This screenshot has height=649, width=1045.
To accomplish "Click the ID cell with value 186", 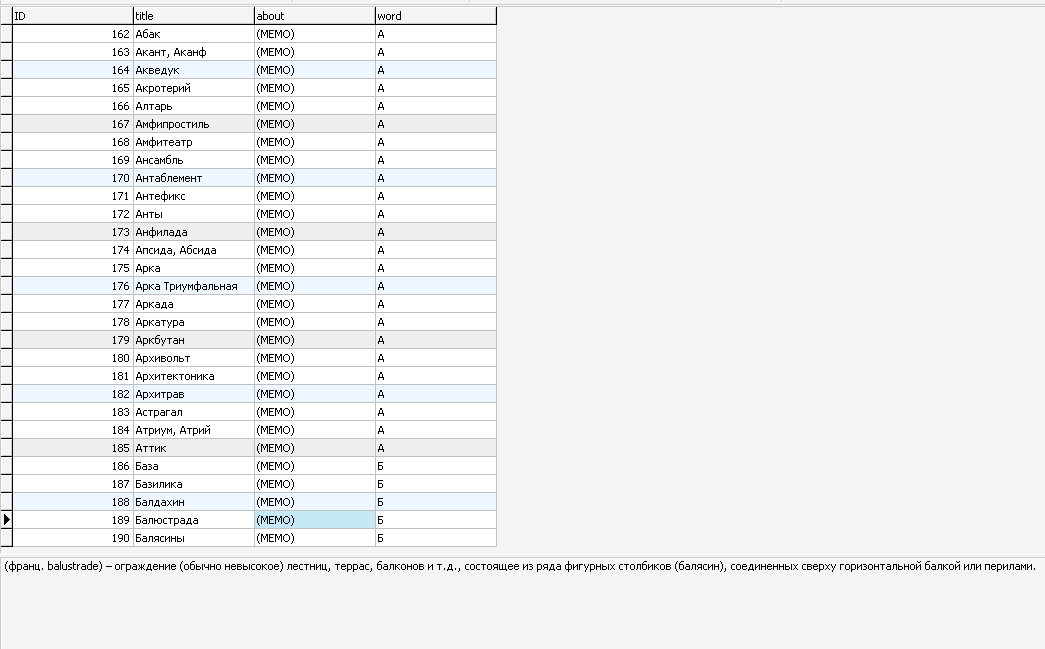I will click(72, 466).
